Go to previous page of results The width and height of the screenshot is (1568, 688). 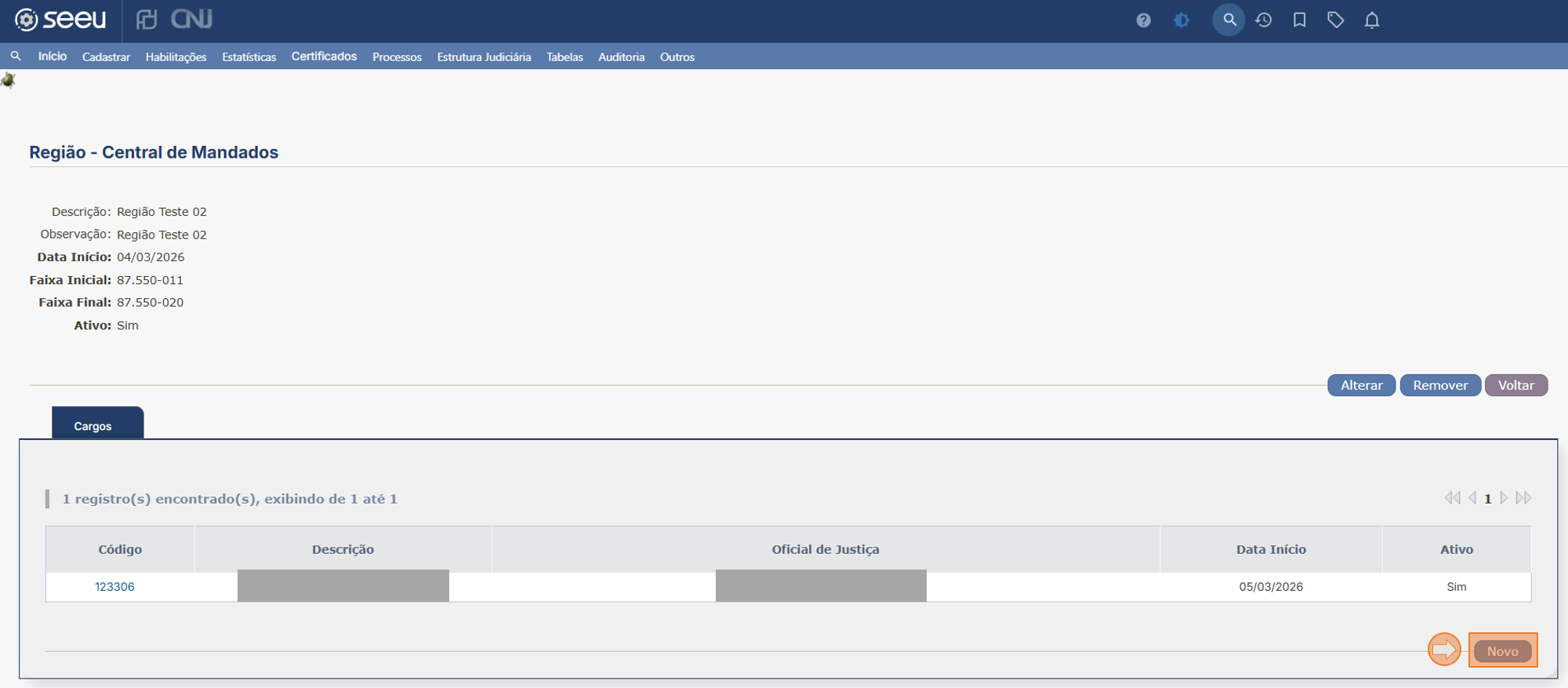[1472, 498]
